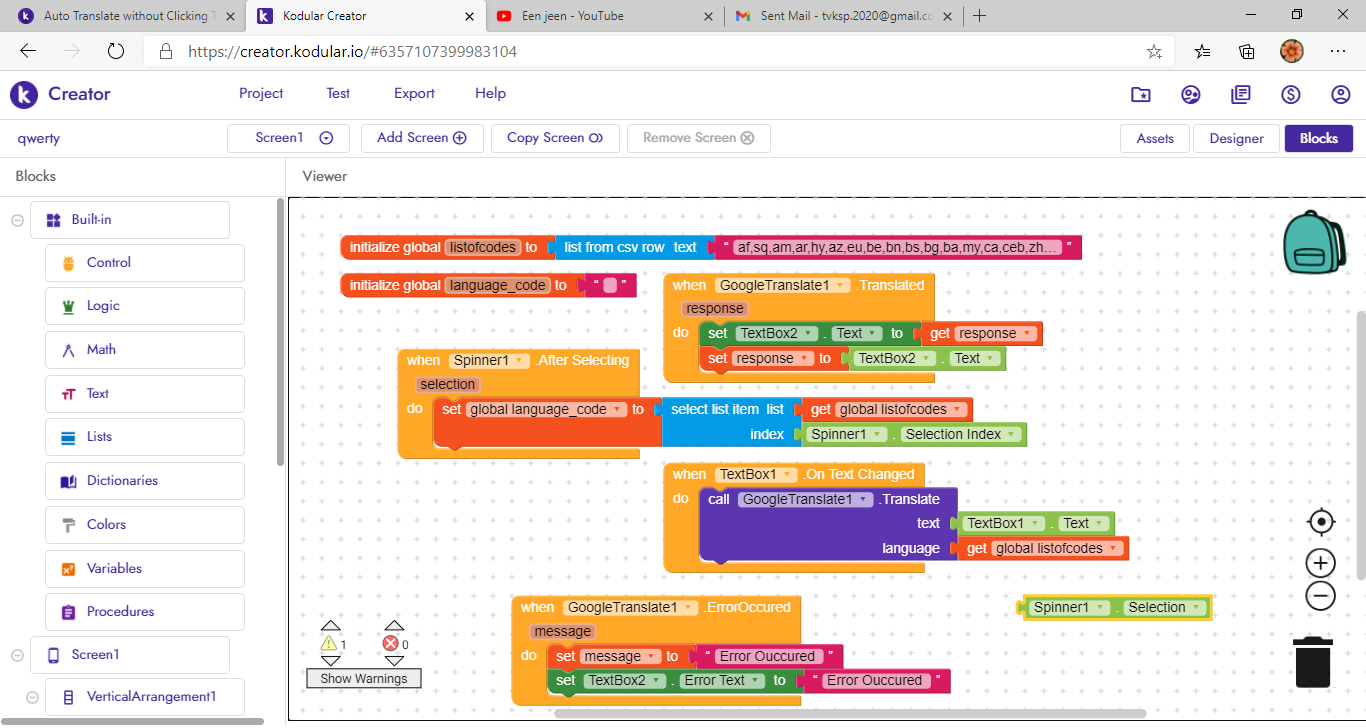Switch to the Een jeen YouTube tab
Viewport: 1366px width, 728px height.
tap(607, 16)
